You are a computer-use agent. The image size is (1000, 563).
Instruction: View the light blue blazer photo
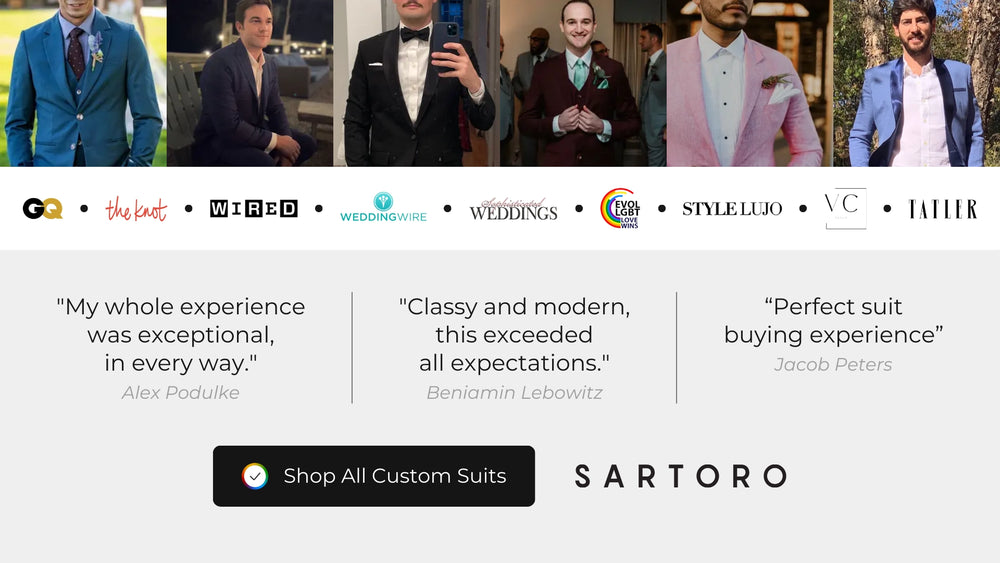click(916, 83)
